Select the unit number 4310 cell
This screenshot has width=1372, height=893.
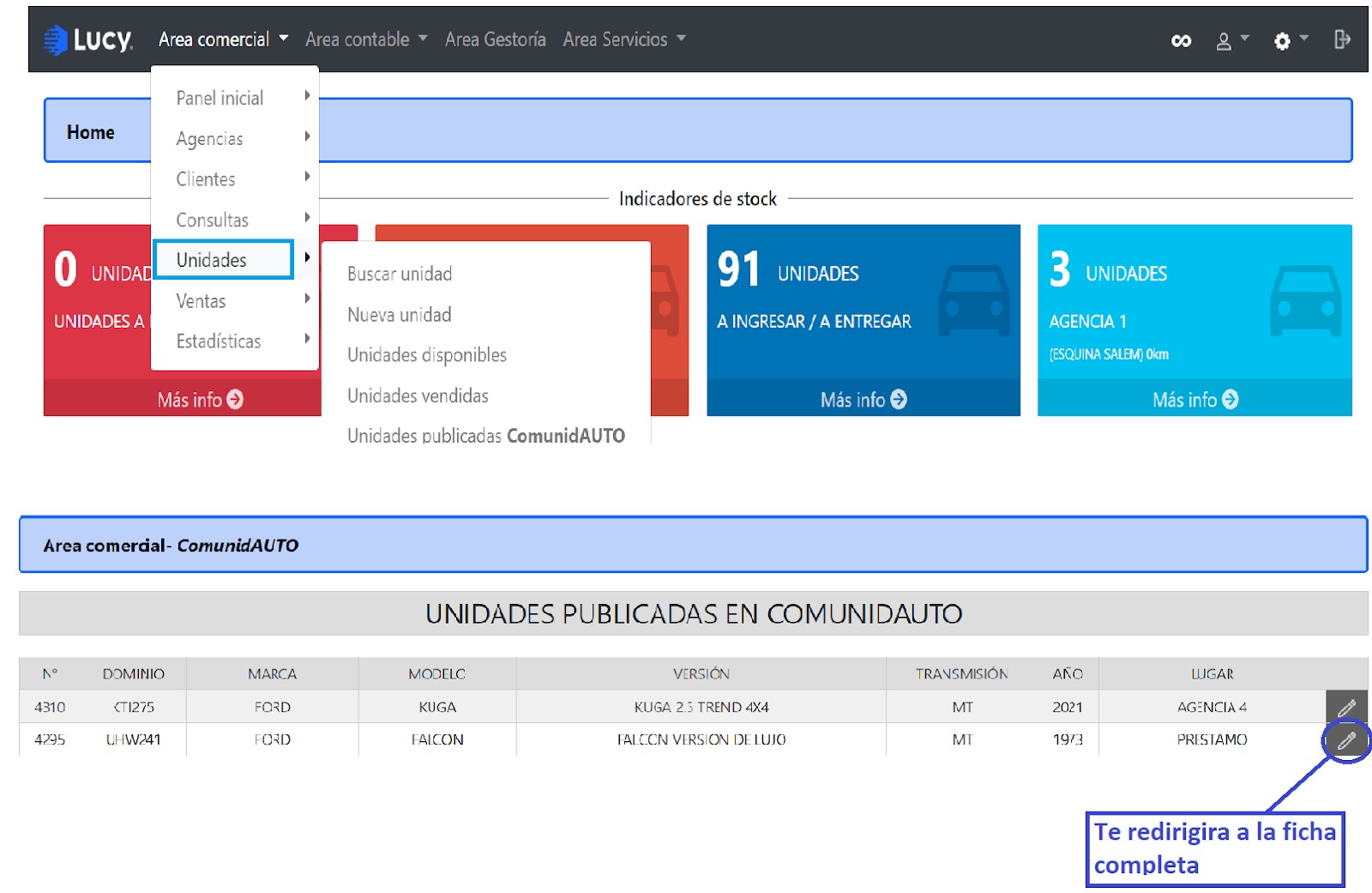click(50, 708)
